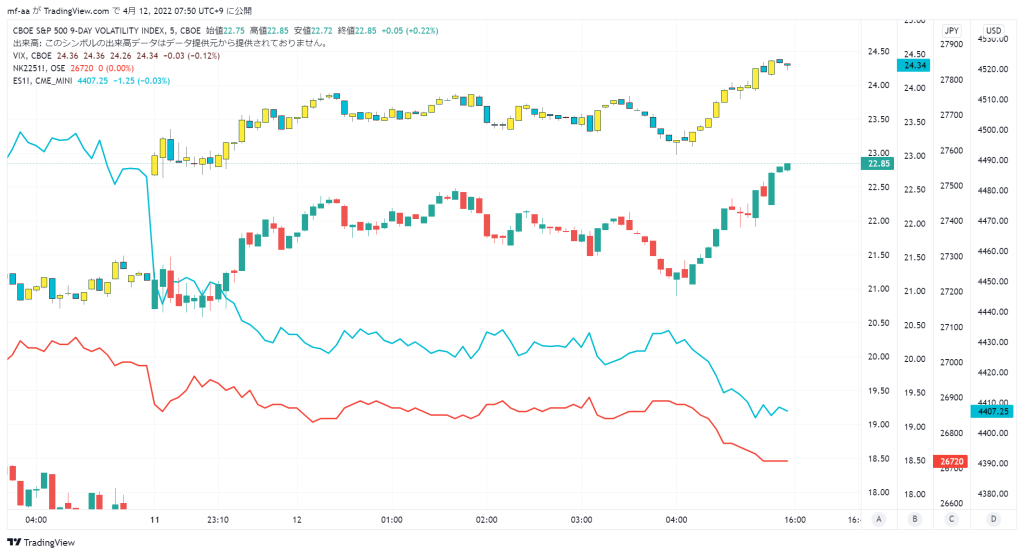This screenshot has height=555, width=1024.
Task: Click the cyan 24.34 VIX price label
Action: tap(914, 65)
